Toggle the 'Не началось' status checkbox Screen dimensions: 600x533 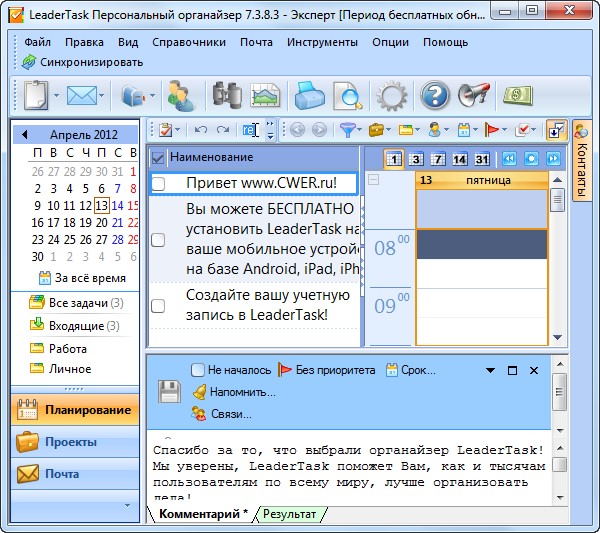click(198, 370)
